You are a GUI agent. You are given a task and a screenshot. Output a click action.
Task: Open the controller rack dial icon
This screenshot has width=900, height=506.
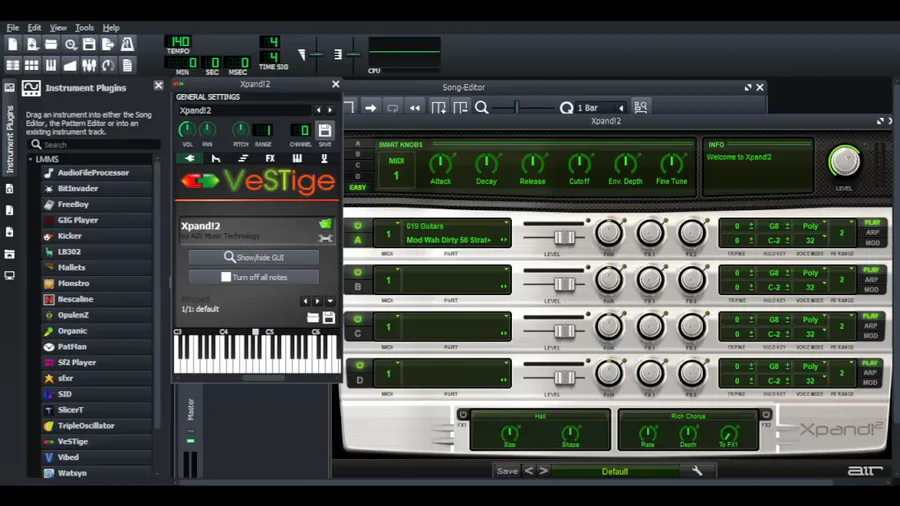click(x=108, y=65)
